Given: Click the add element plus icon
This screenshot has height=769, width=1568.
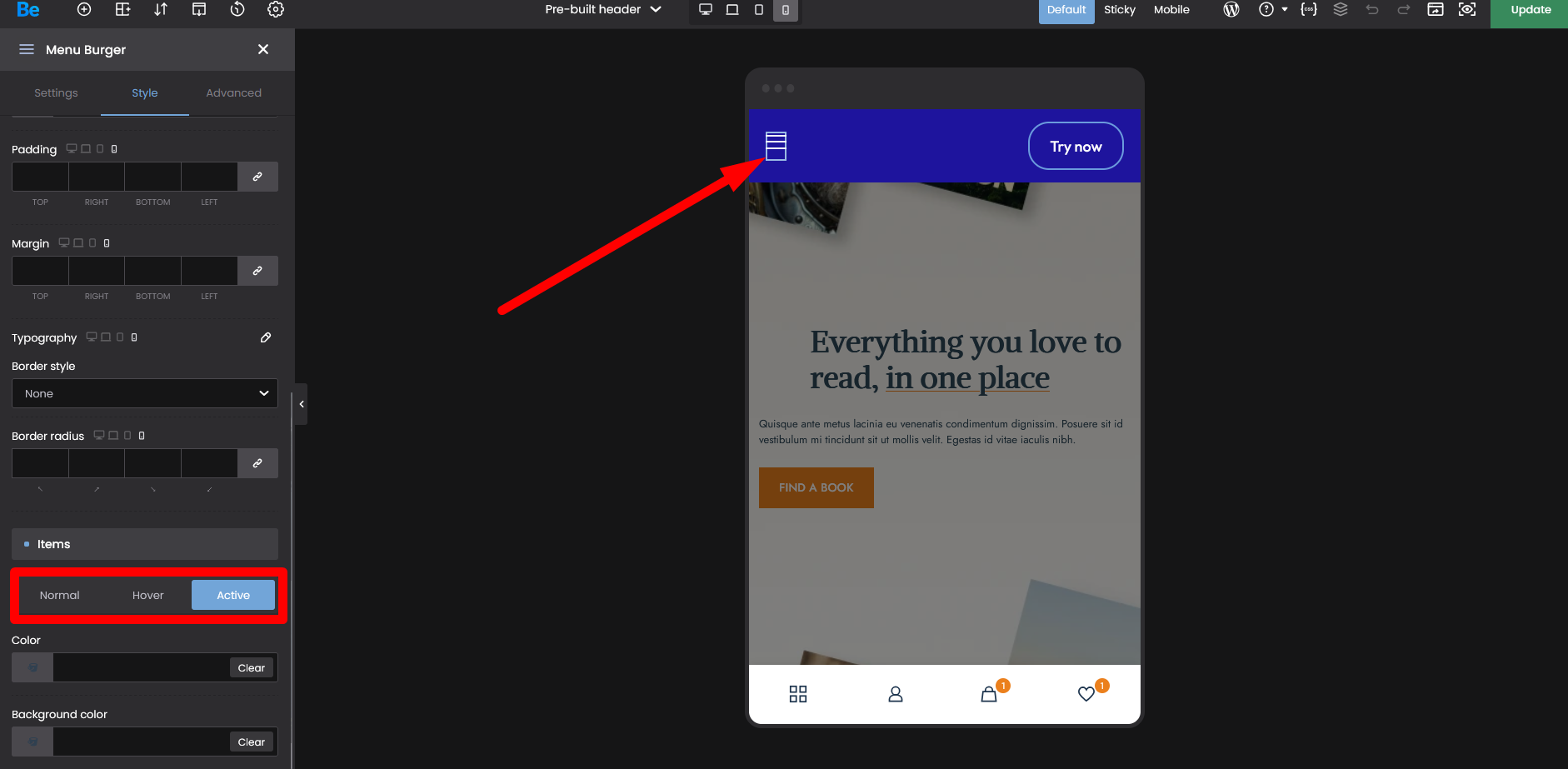Looking at the screenshot, I should click(x=84, y=10).
